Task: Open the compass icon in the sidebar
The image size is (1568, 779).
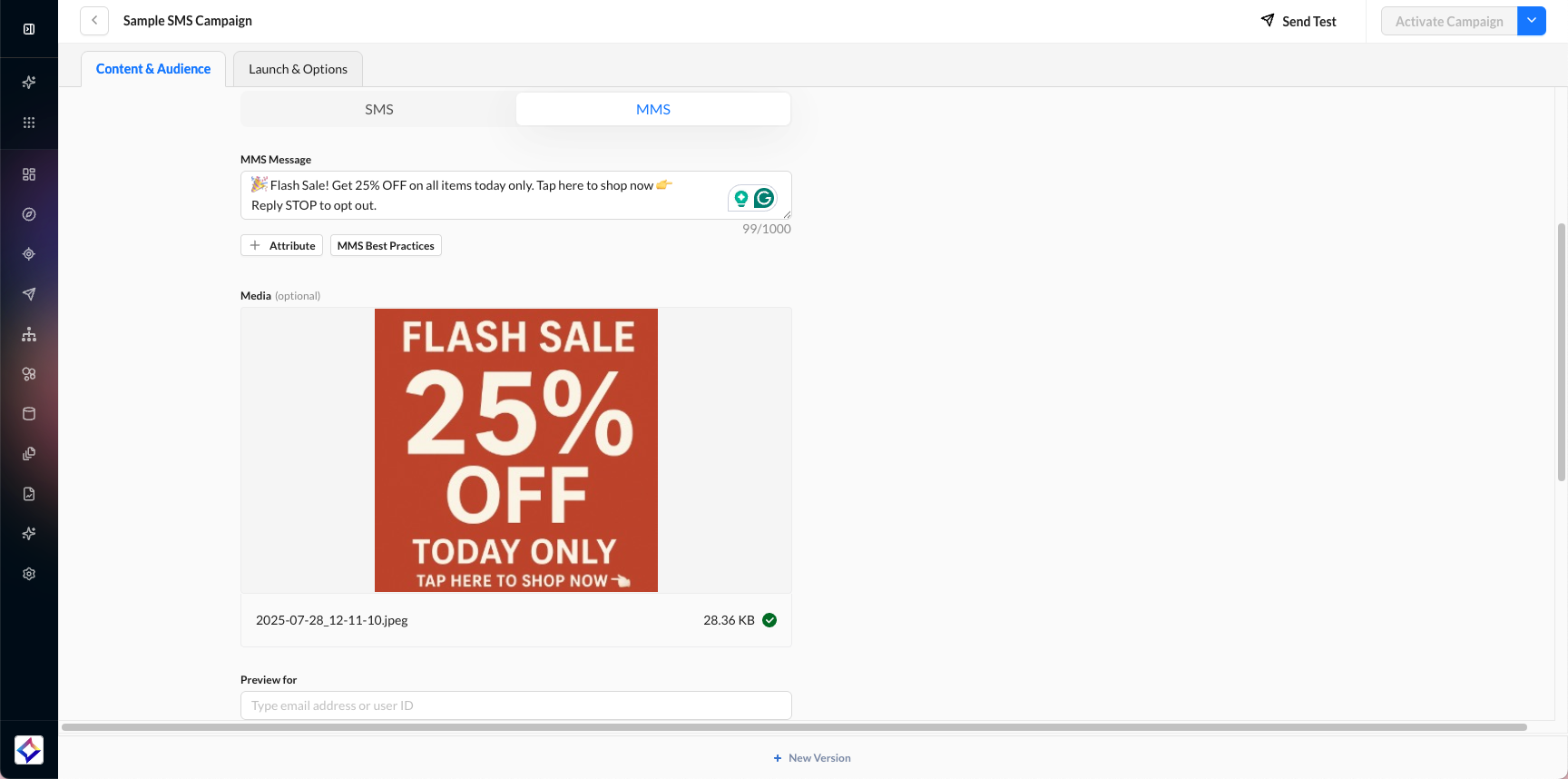Action: click(x=29, y=214)
